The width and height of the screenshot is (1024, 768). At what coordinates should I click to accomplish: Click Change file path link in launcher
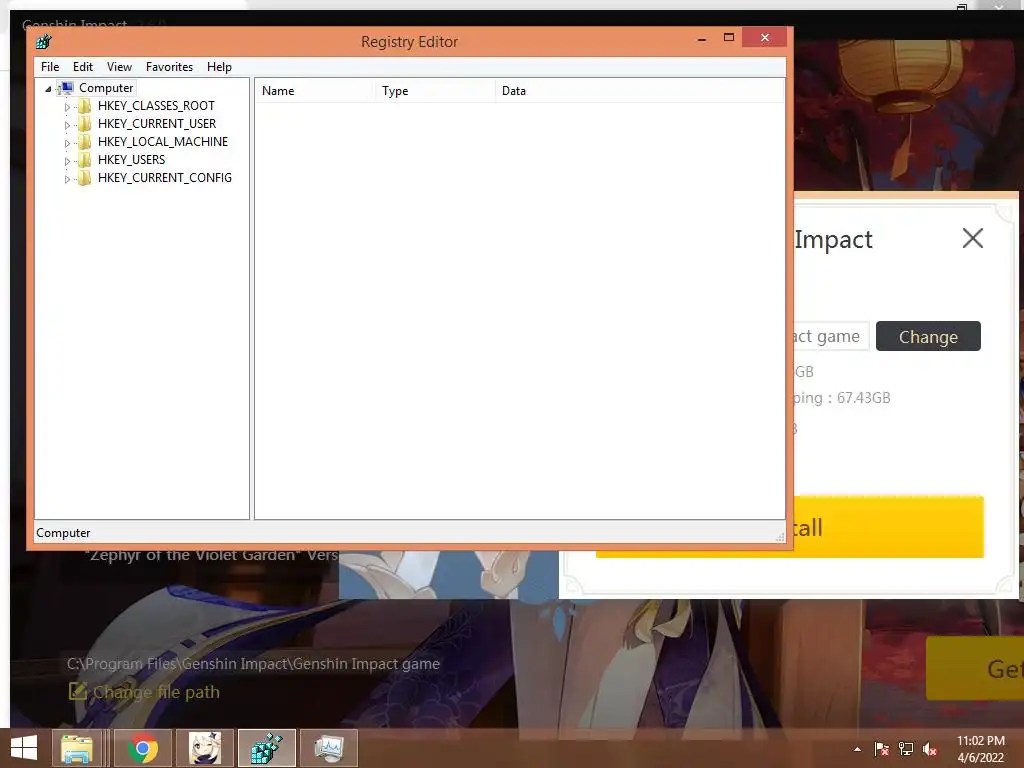[156, 692]
